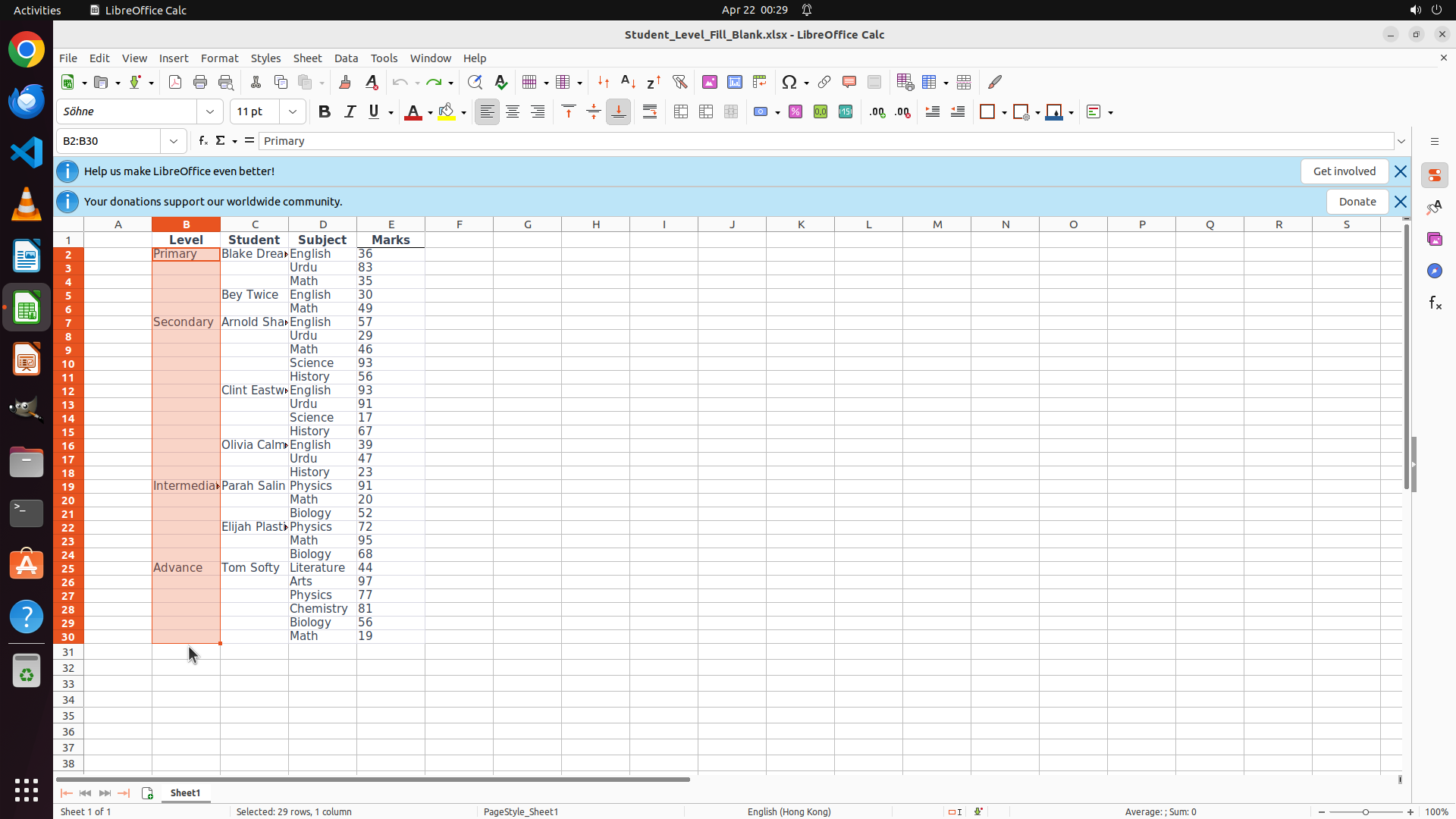Toggle Italic formatting
Screen dimensions: 1456x819
click(350, 112)
